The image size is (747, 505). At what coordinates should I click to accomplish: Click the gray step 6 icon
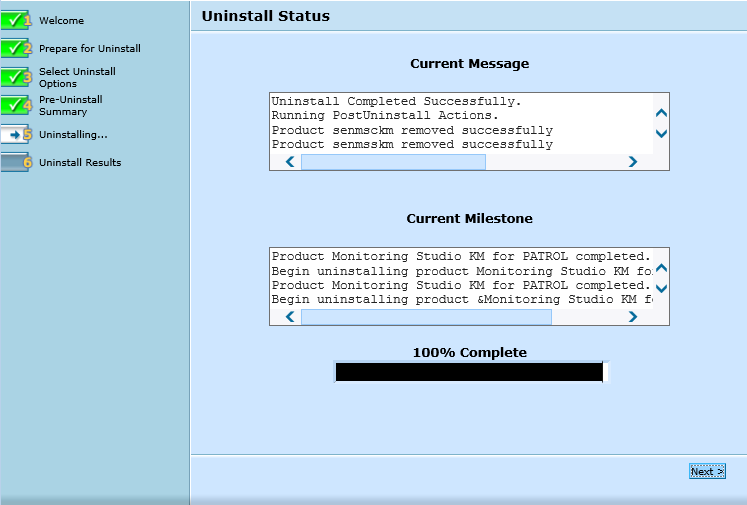[15, 162]
